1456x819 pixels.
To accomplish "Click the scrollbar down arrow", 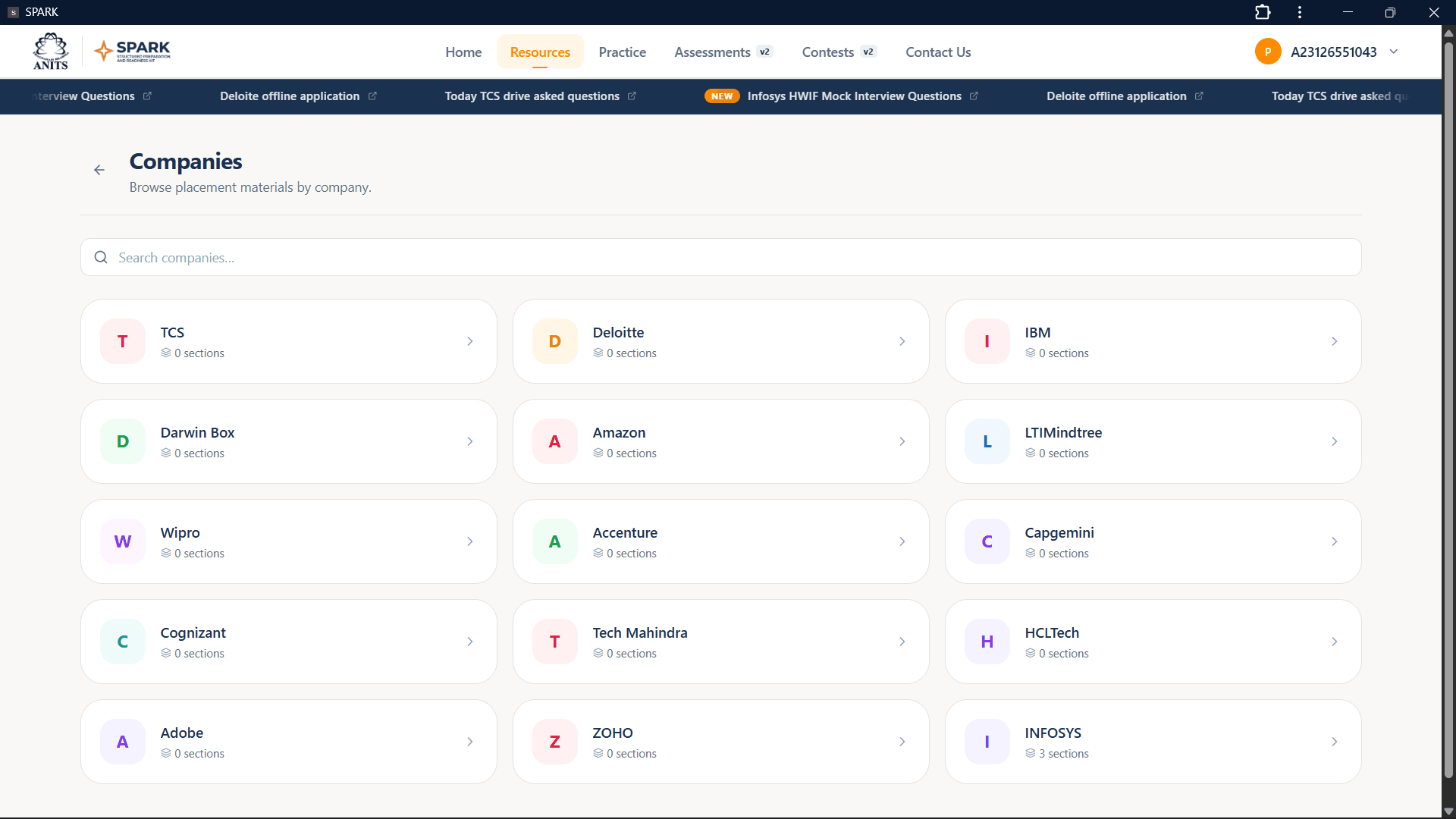I will (x=1448, y=811).
